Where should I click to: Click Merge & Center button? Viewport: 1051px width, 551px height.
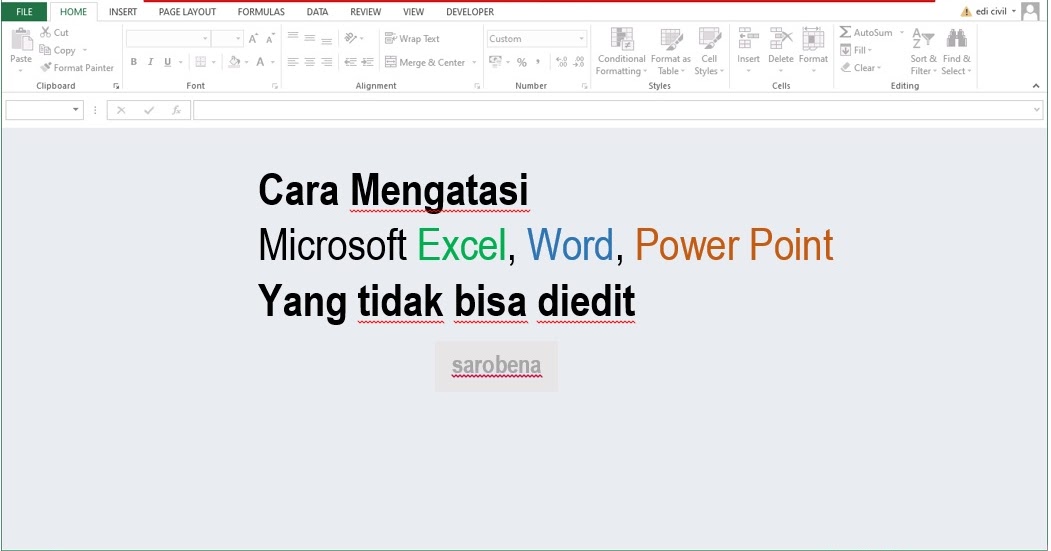[425, 62]
